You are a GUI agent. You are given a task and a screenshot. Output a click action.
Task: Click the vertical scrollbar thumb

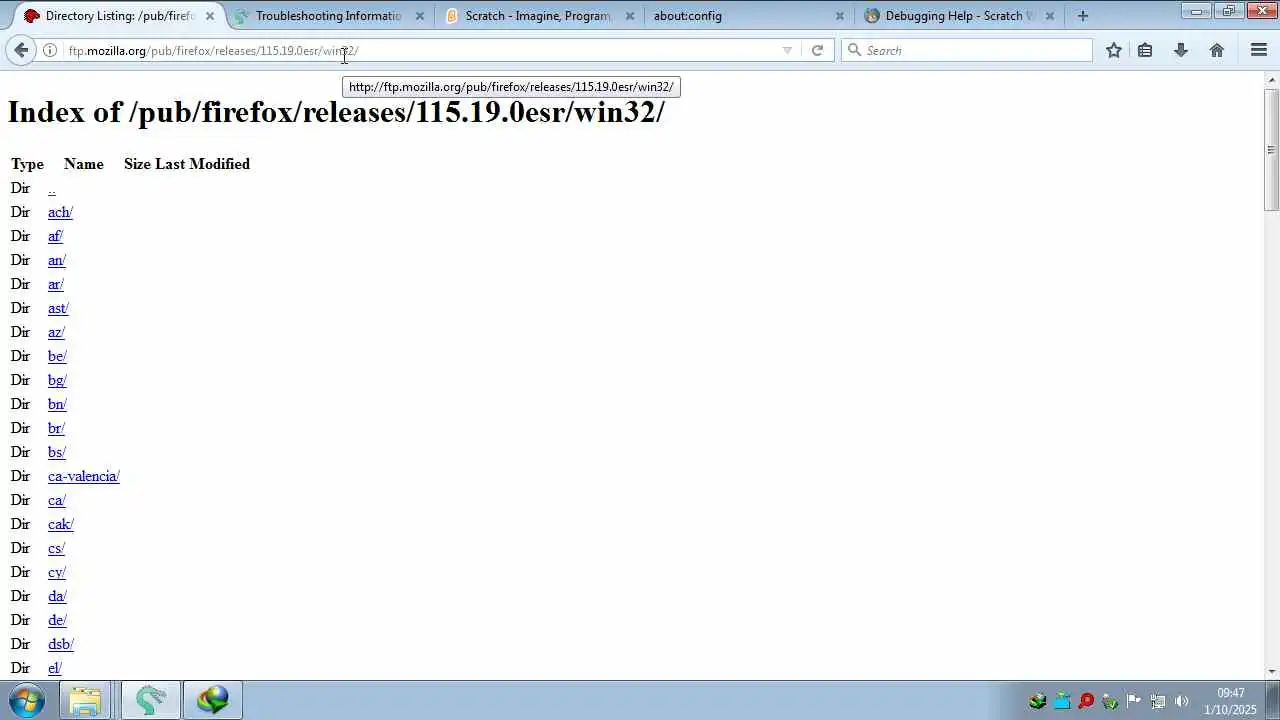tap(1271, 150)
